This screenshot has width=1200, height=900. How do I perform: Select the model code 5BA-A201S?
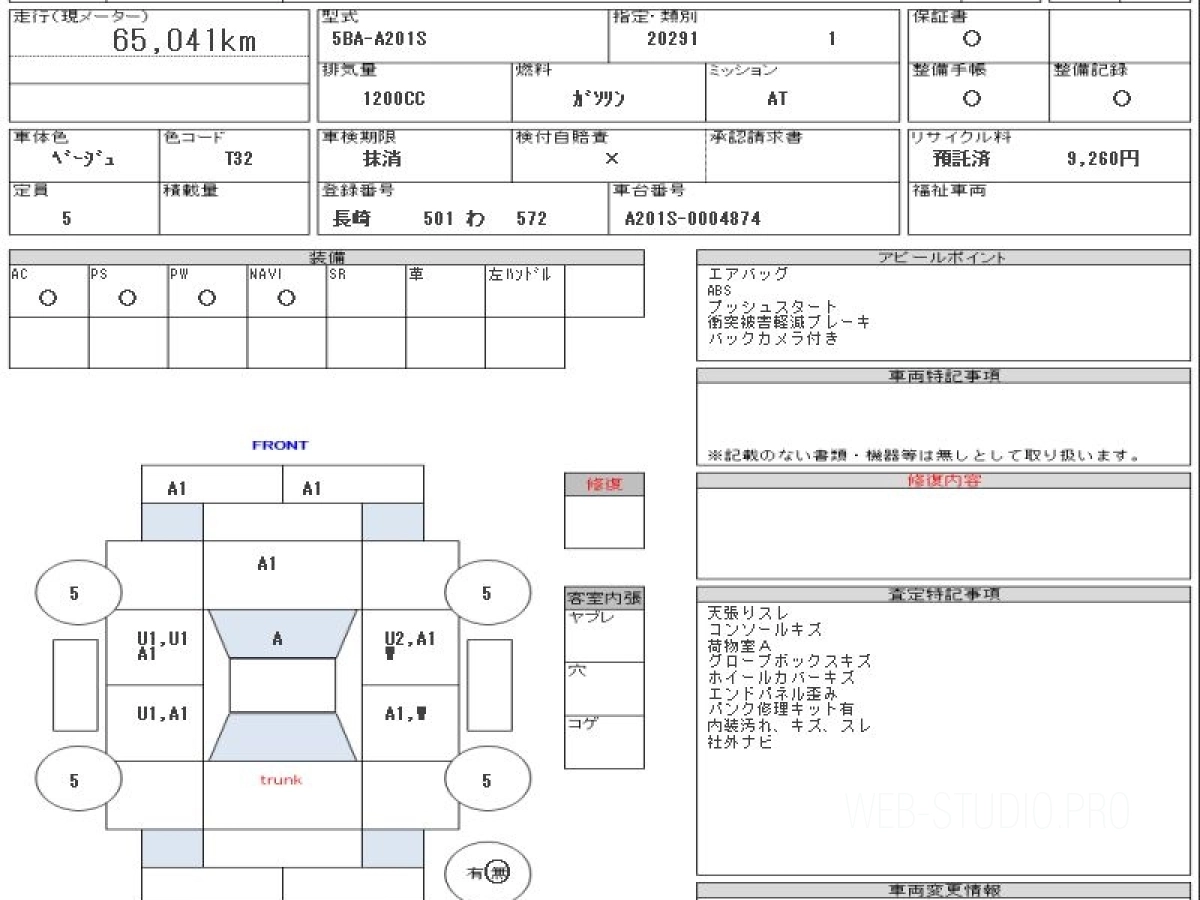click(379, 40)
